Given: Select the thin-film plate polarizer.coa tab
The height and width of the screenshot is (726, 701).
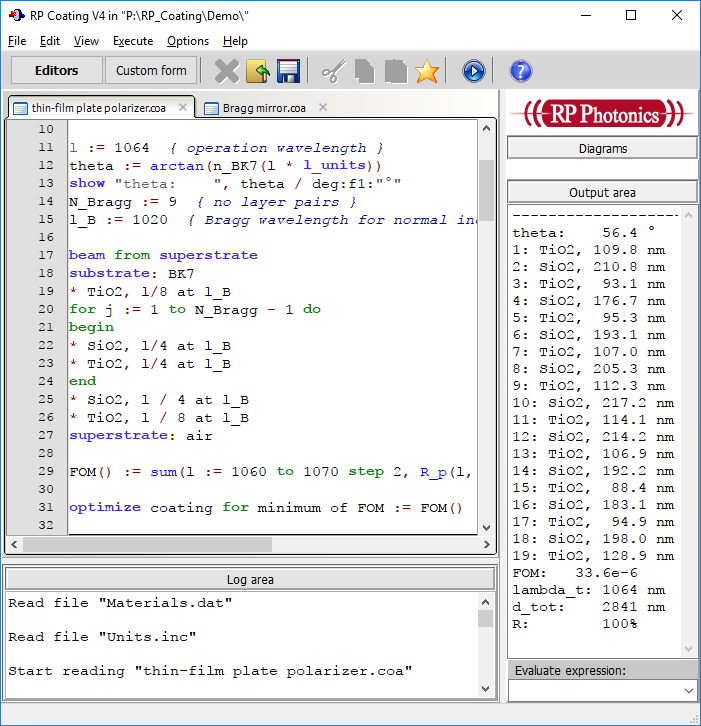Looking at the screenshot, I should (x=99, y=108).
